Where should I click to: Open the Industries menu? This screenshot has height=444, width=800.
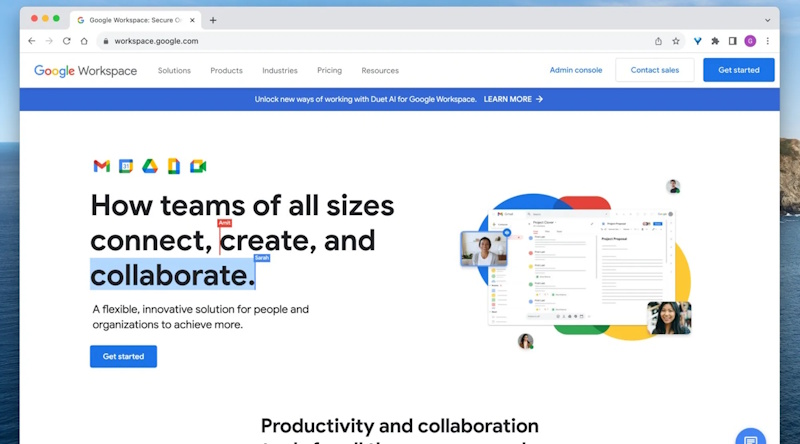pos(280,70)
